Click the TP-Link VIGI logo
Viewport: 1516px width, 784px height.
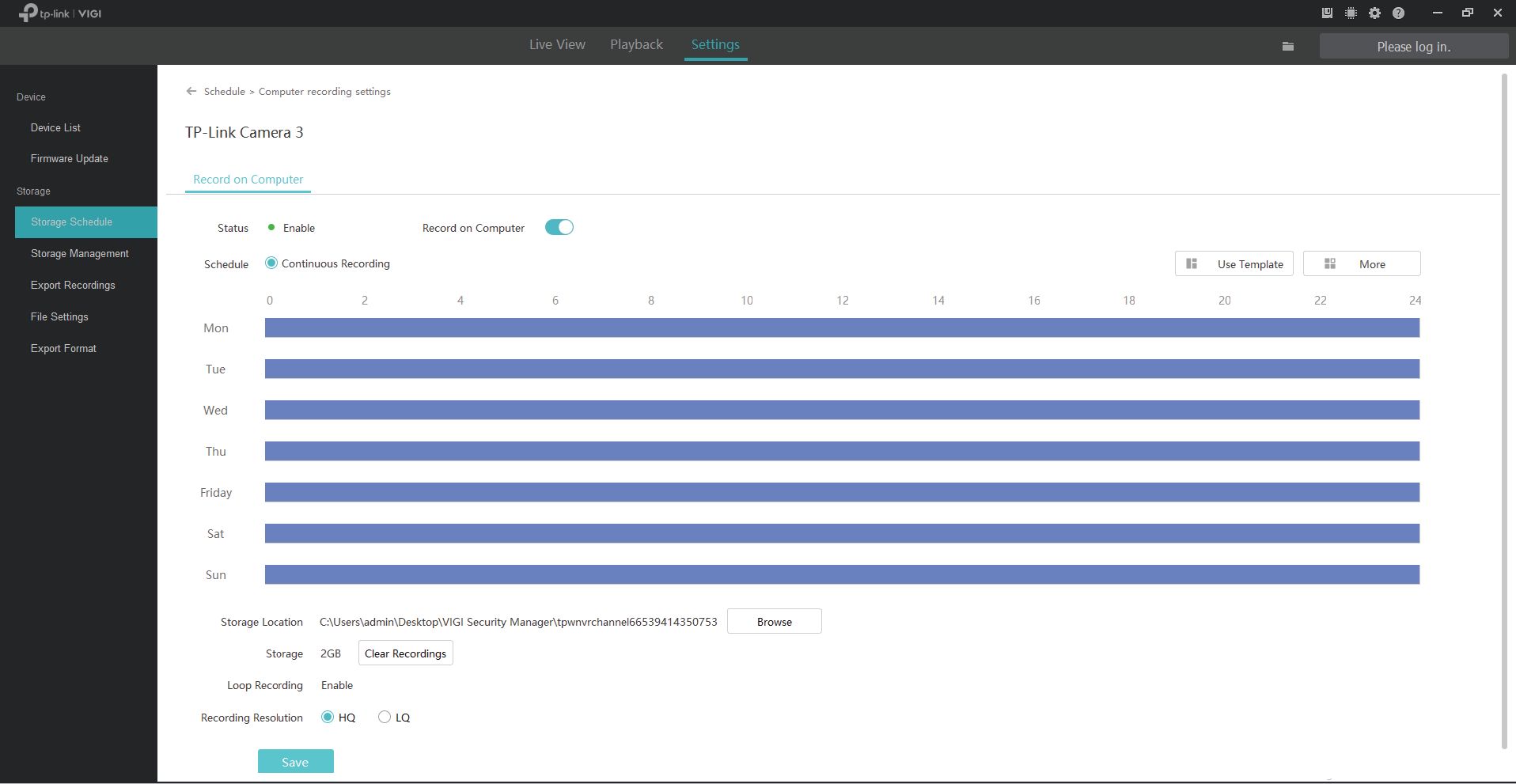click(61, 13)
